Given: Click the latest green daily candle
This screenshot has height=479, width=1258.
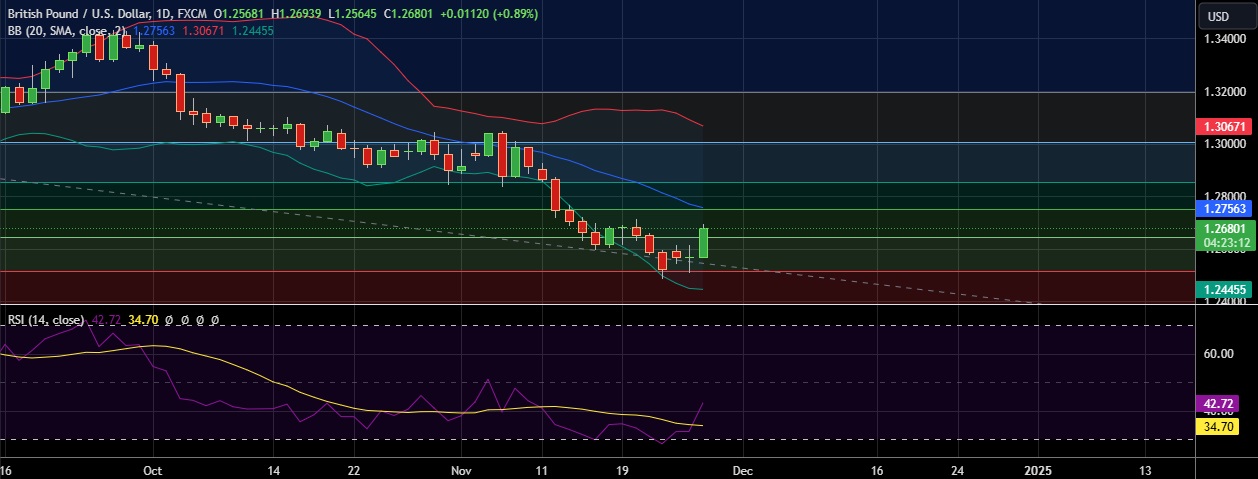Looking at the screenshot, I should (704, 242).
